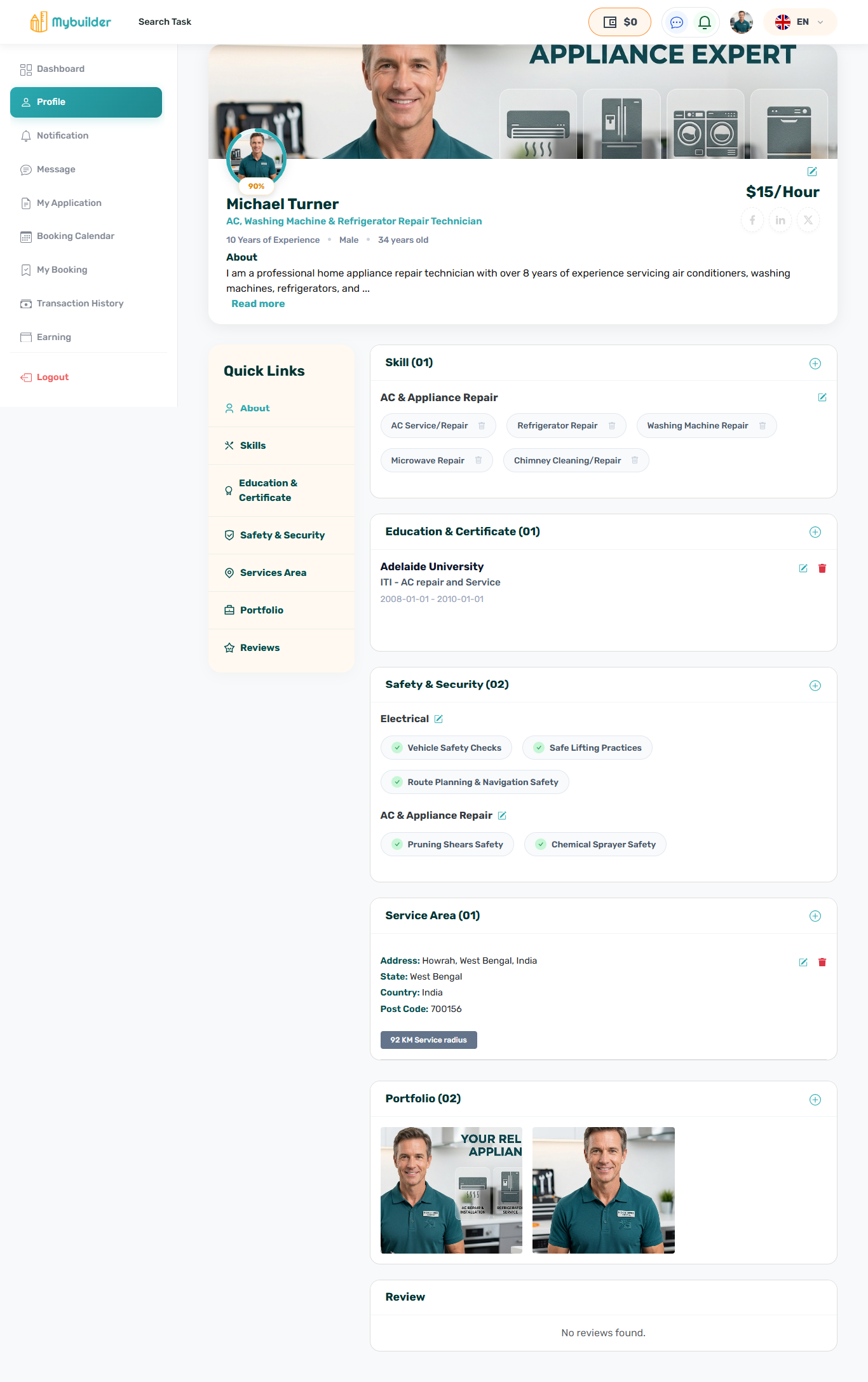This screenshot has width=868, height=1382.
Task: Click the Michael Turner profile name
Action: coord(282,204)
